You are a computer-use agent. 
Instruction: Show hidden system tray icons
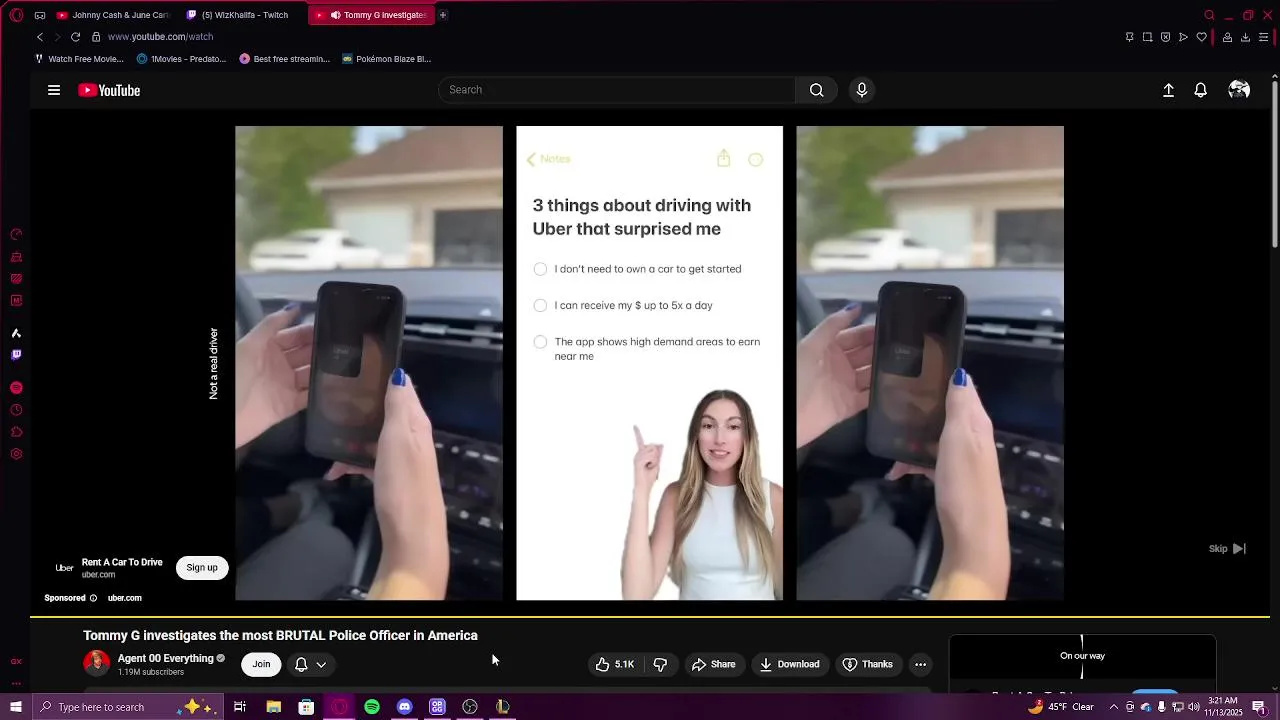coord(1114,707)
